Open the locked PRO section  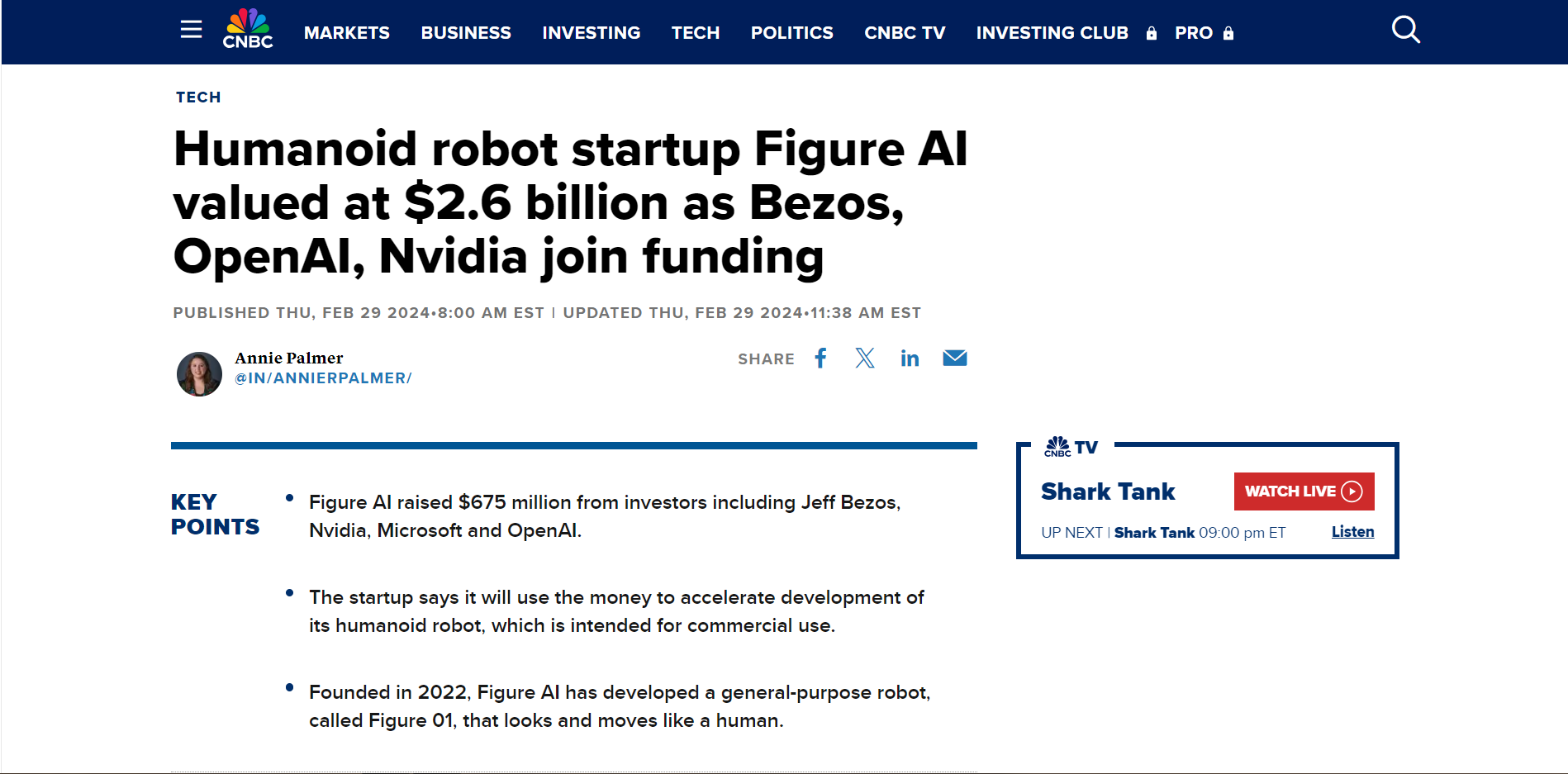coord(1194,33)
